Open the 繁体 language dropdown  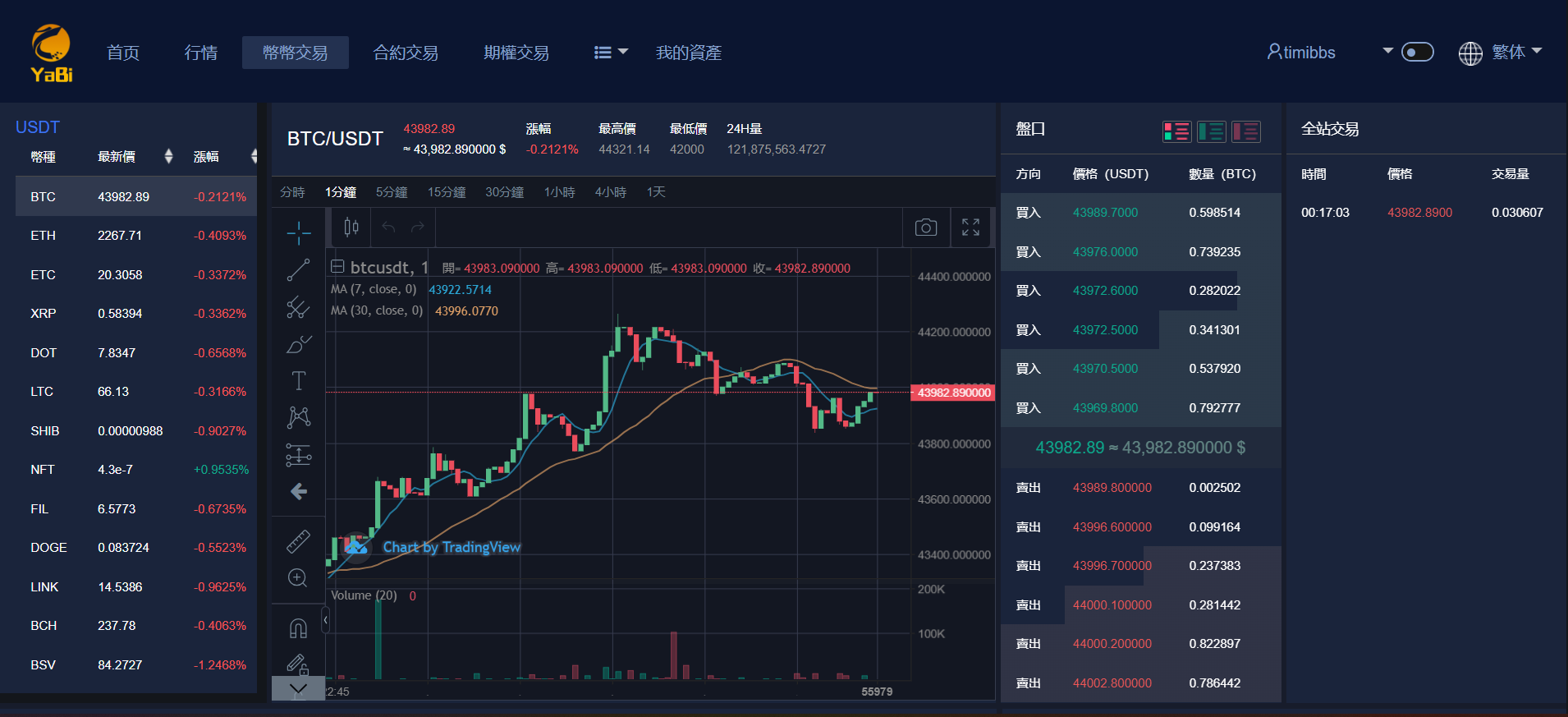(x=1501, y=53)
